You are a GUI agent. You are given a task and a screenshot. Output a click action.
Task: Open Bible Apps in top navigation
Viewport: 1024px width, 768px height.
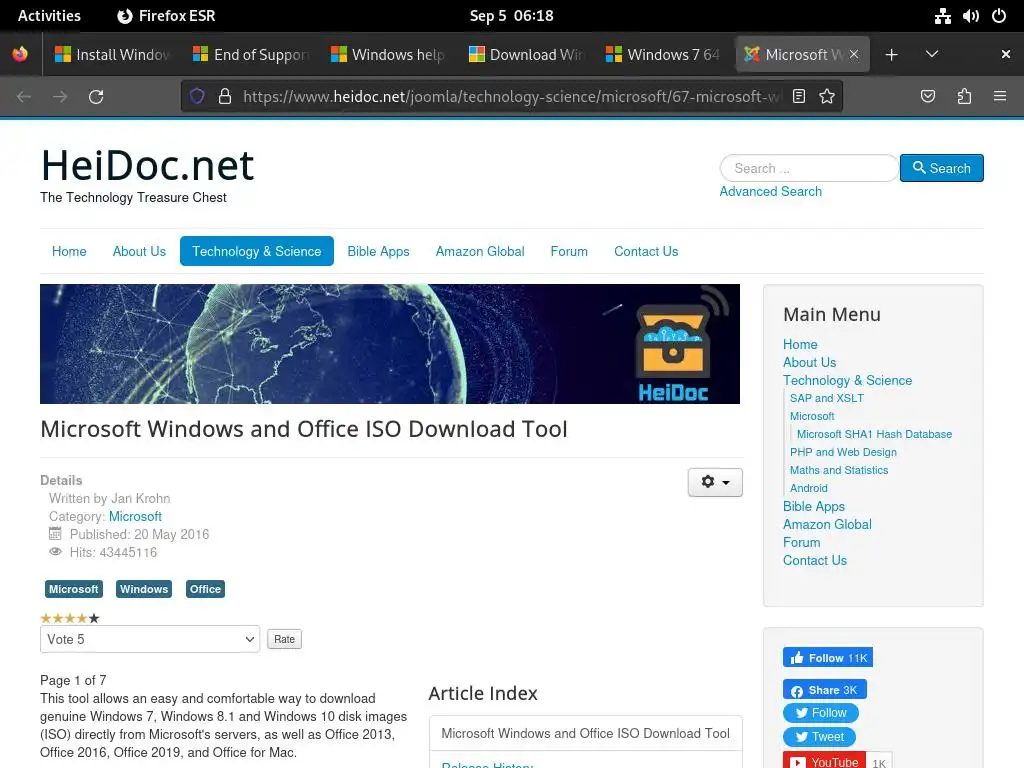[x=378, y=251]
